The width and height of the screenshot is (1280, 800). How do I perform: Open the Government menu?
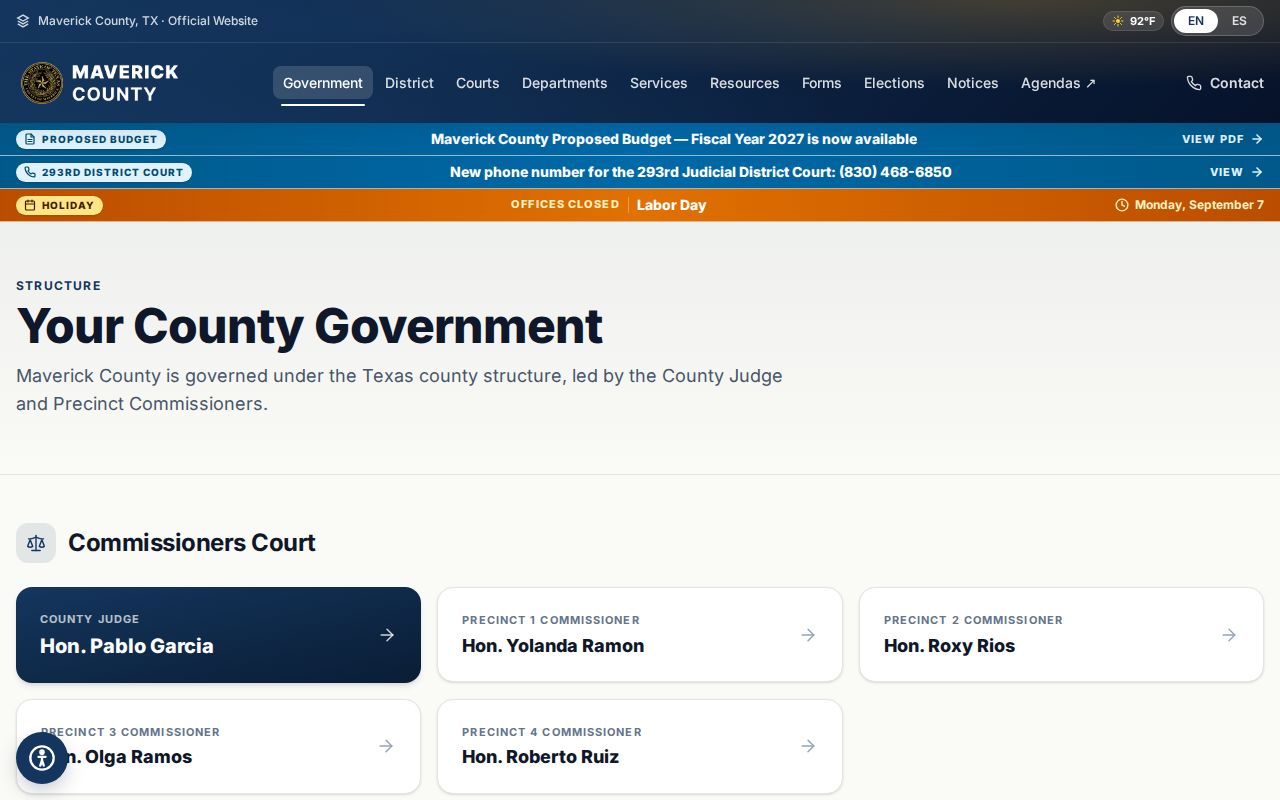click(323, 83)
